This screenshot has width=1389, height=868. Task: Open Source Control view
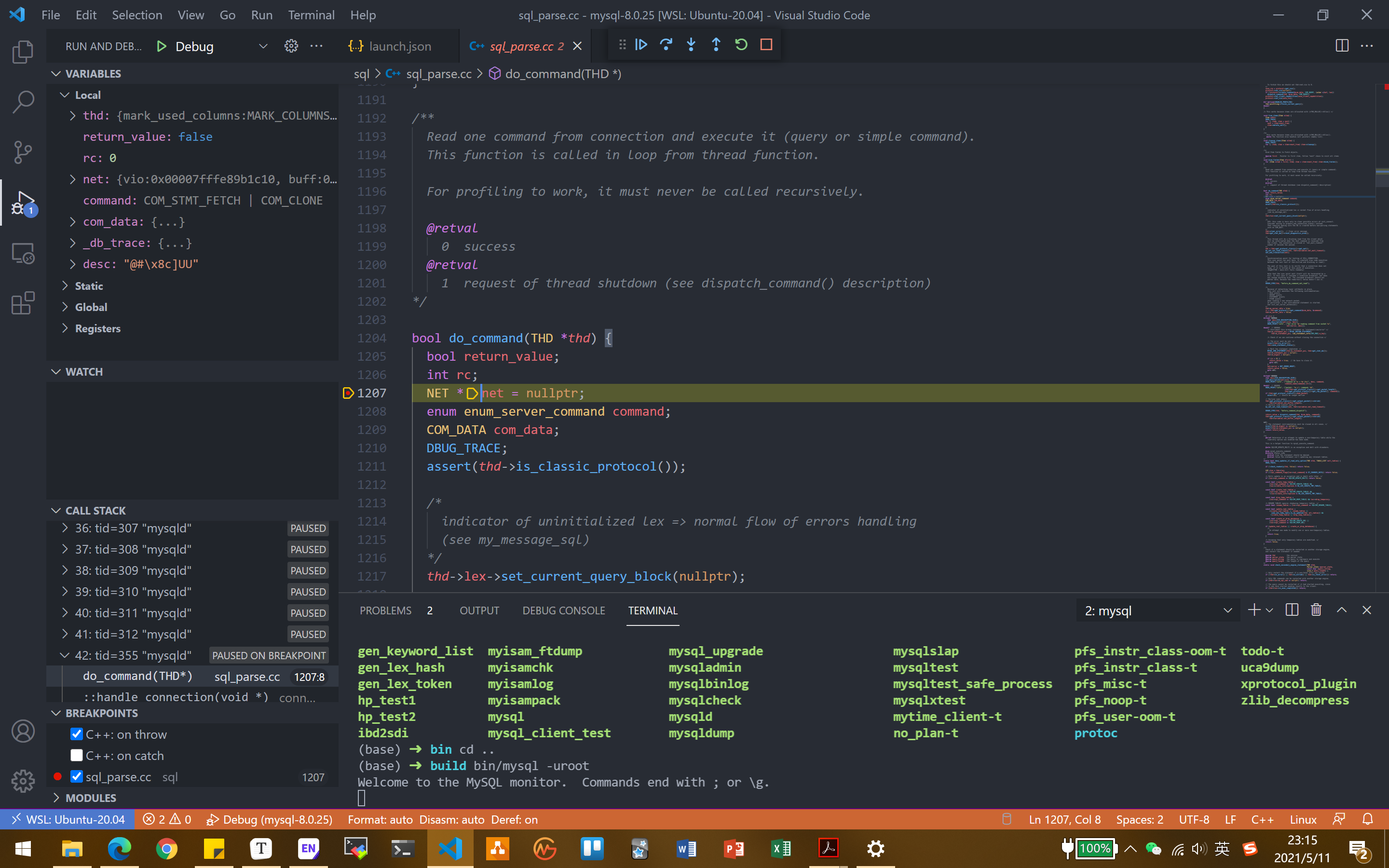[x=23, y=152]
